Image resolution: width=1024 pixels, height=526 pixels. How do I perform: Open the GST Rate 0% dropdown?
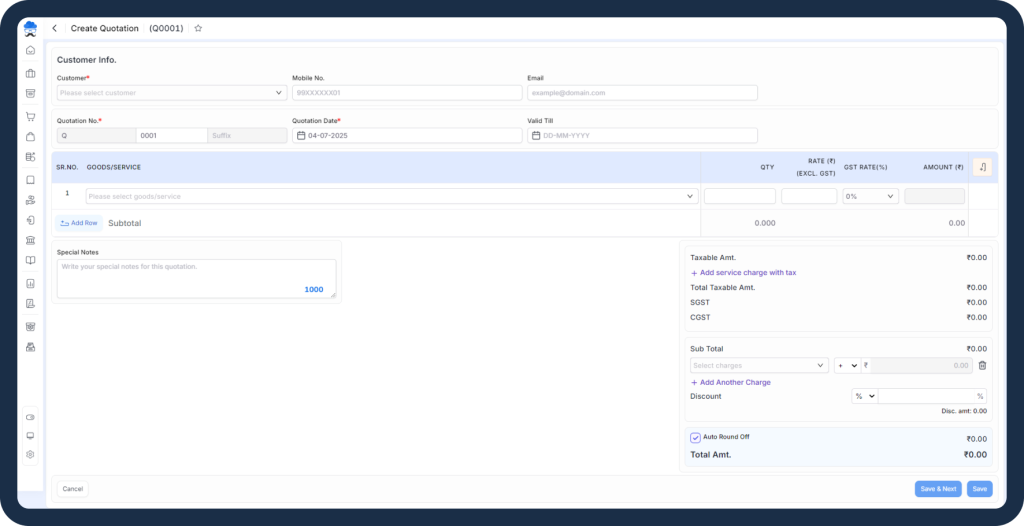pyautogui.click(x=871, y=196)
